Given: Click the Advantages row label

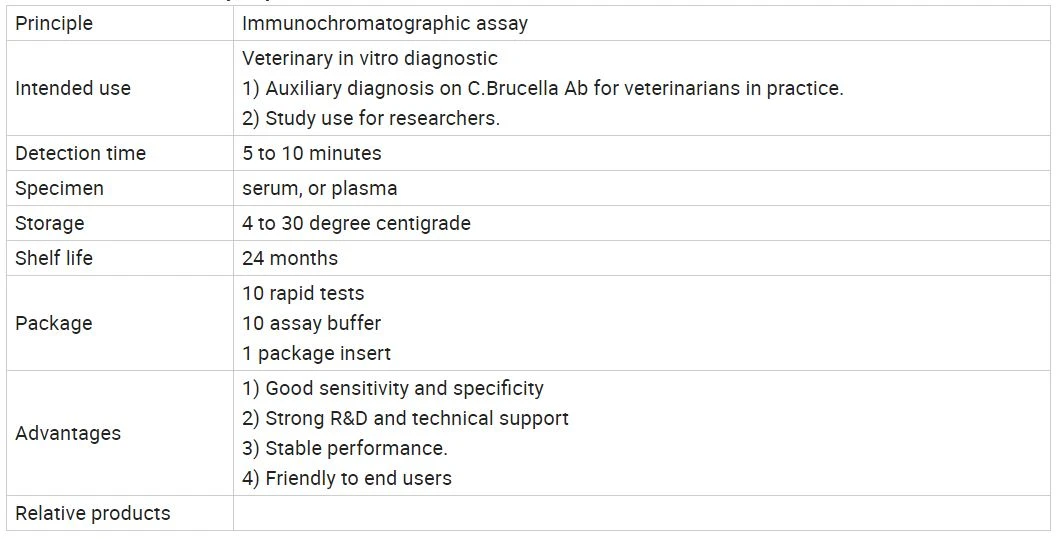Looking at the screenshot, I should tap(68, 433).
